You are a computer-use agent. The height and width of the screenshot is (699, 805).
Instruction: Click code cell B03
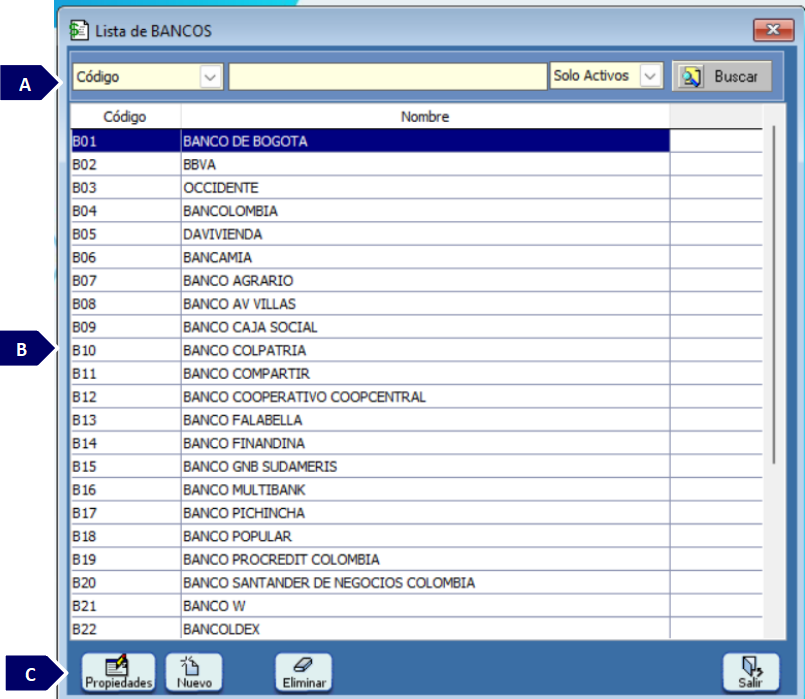[126, 188]
